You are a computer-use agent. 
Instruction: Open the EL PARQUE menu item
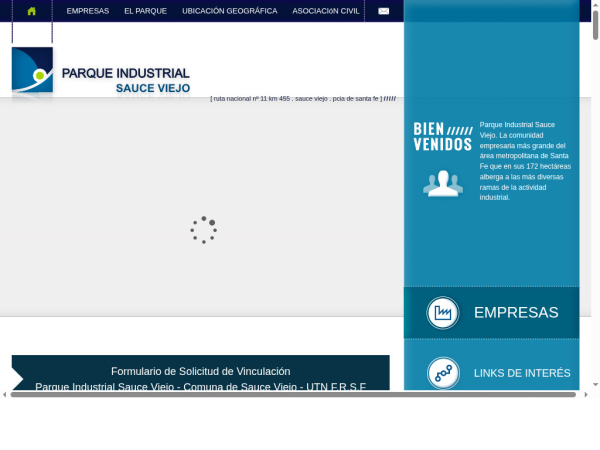pyautogui.click(x=145, y=11)
